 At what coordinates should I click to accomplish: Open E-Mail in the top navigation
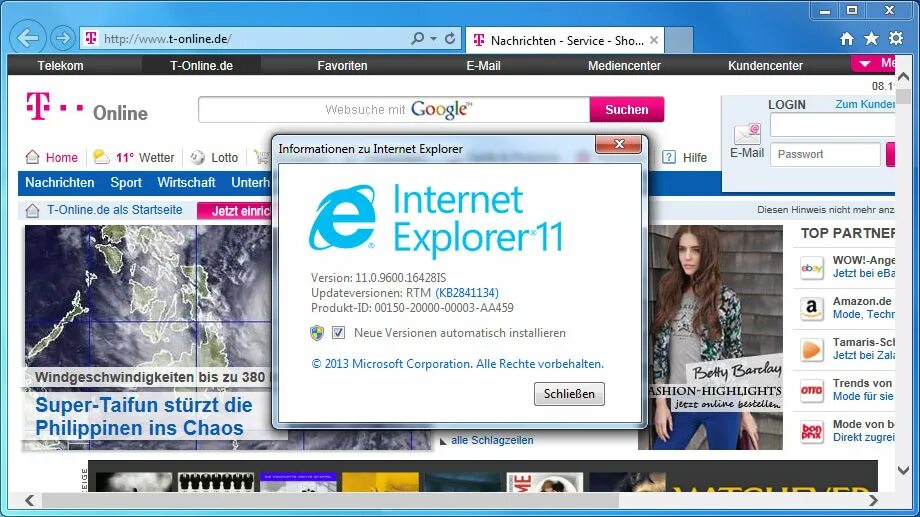pos(483,66)
